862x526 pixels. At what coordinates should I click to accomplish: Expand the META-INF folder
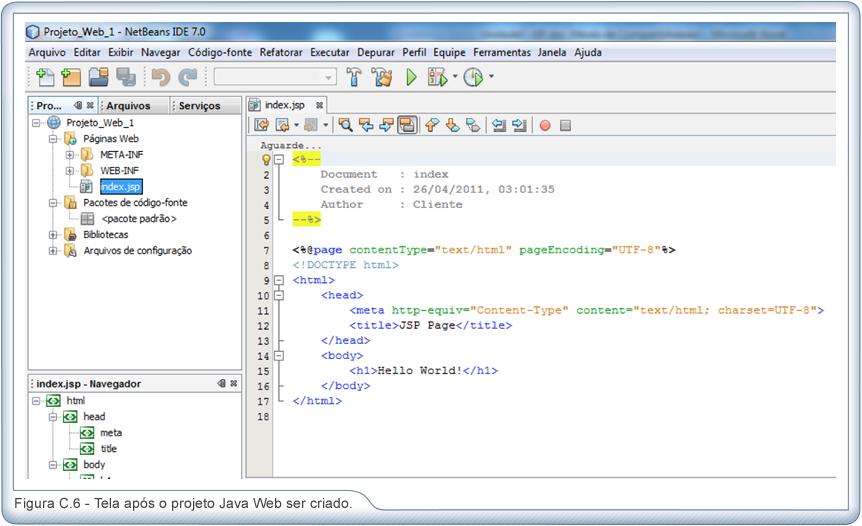click(70, 155)
